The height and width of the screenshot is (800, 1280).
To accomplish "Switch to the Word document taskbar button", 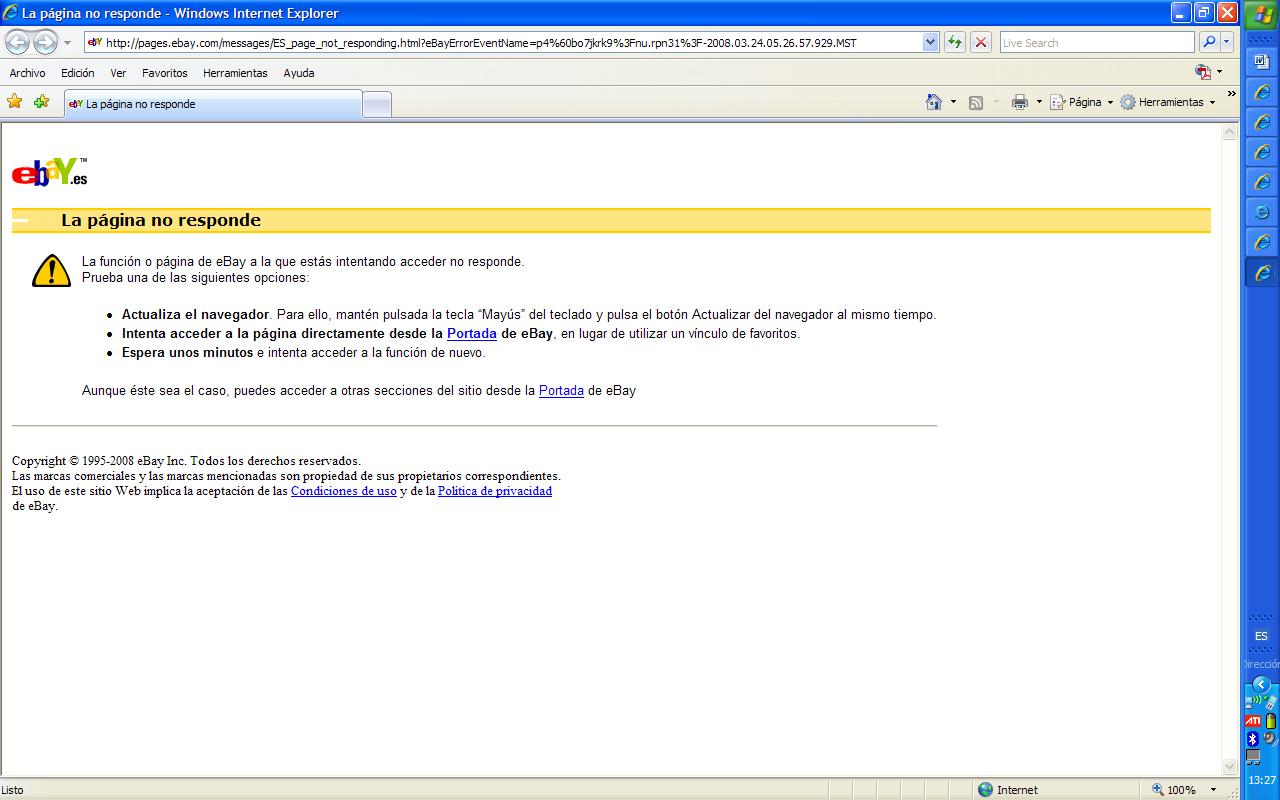I will point(1261,61).
